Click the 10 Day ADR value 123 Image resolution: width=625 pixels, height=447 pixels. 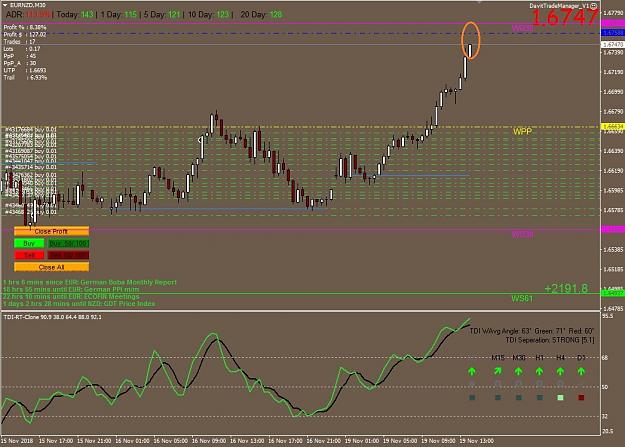pyautogui.click(x=222, y=15)
